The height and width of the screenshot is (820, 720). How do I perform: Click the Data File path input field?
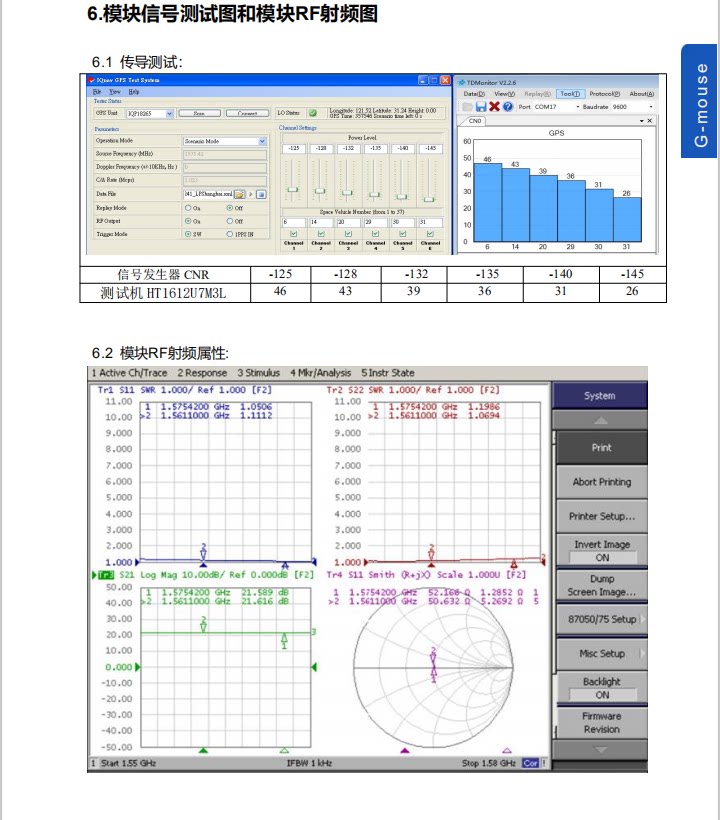pos(208,194)
